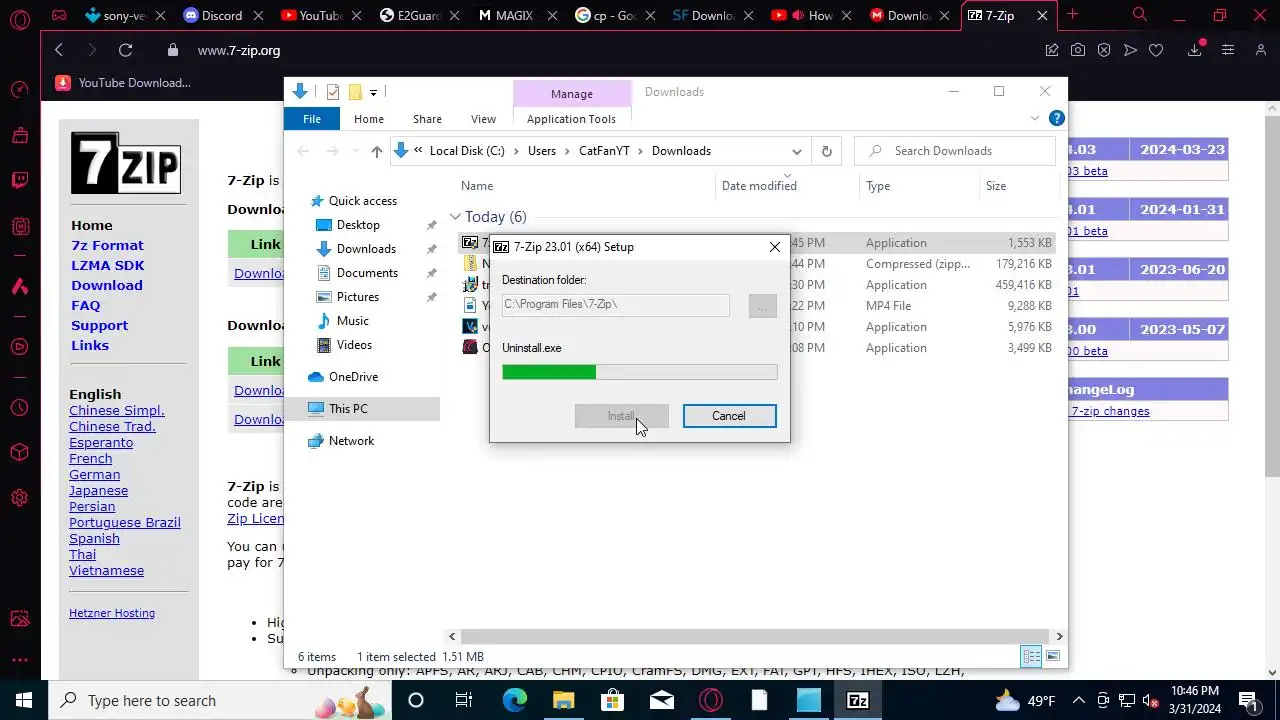Image resolution: width=1280 pixels, height=720 pixels.
Task: Click the Properties checkmark quick-access icon
Action: click(x=333, y=92)
